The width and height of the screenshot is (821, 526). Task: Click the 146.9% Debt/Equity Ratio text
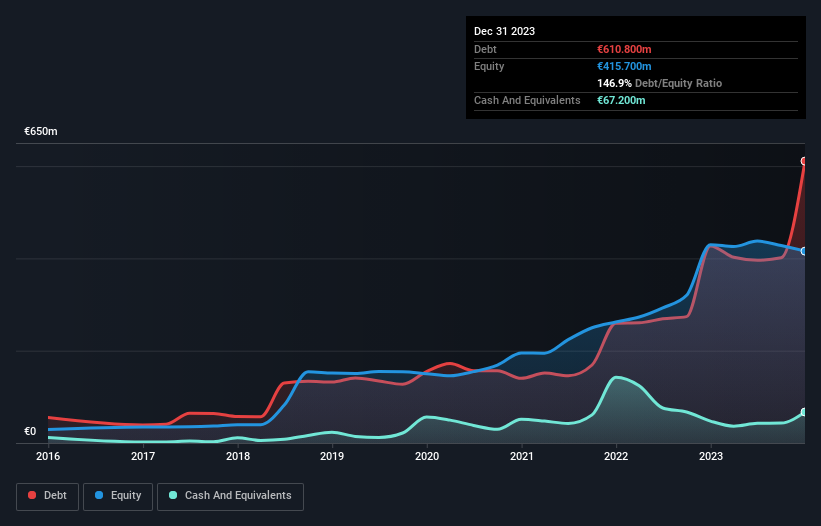click(x=659, y=83)
